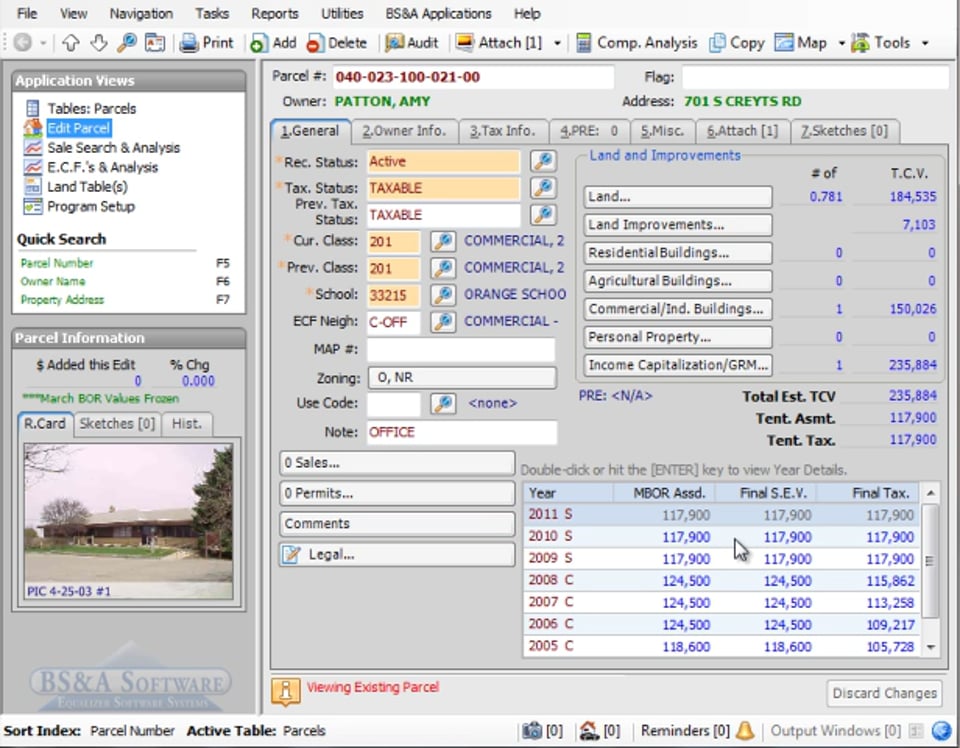Expand the Tools dropdown arrow

[925, 43]
